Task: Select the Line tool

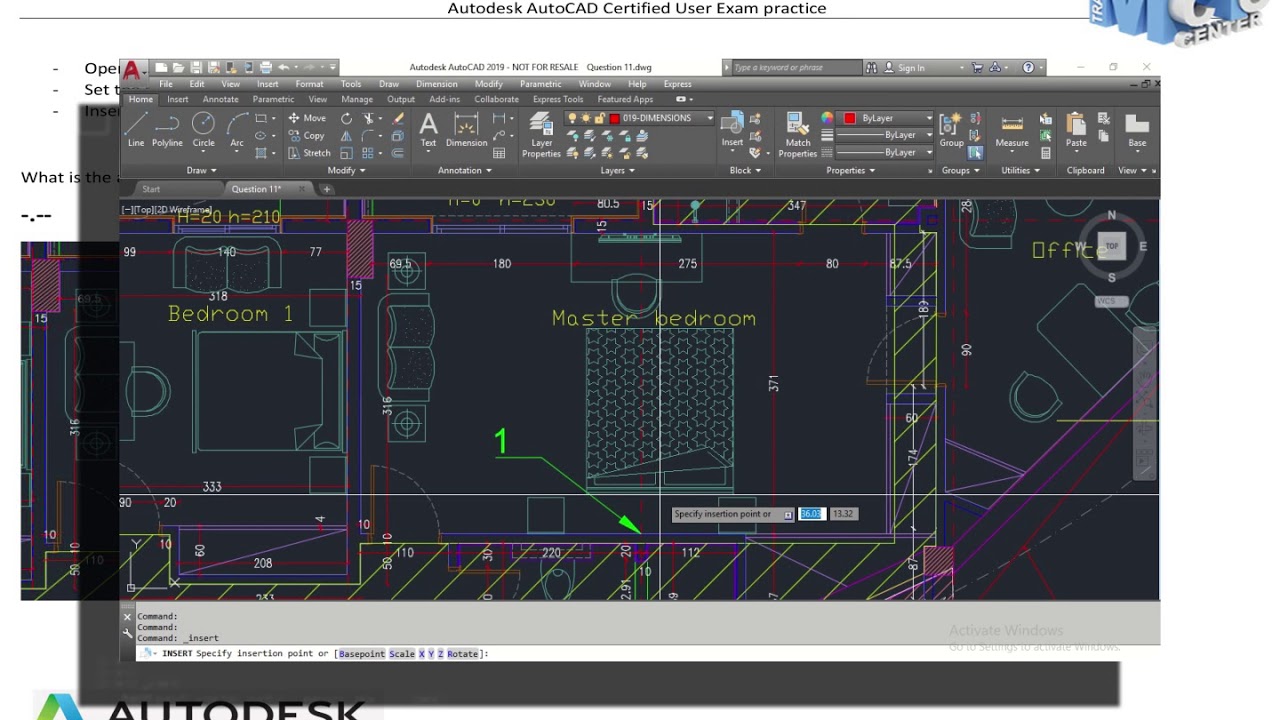Action: [x=136, y=130]
